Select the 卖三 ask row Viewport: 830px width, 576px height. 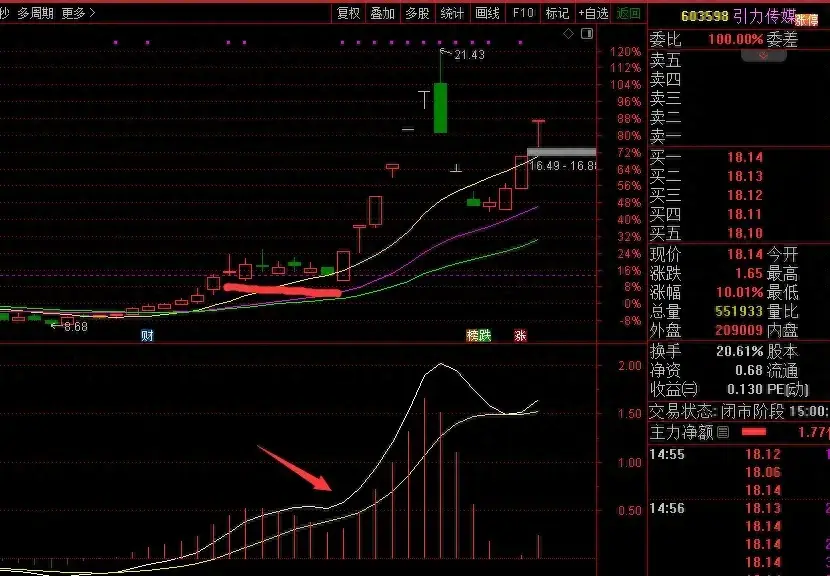click(739, 98)
